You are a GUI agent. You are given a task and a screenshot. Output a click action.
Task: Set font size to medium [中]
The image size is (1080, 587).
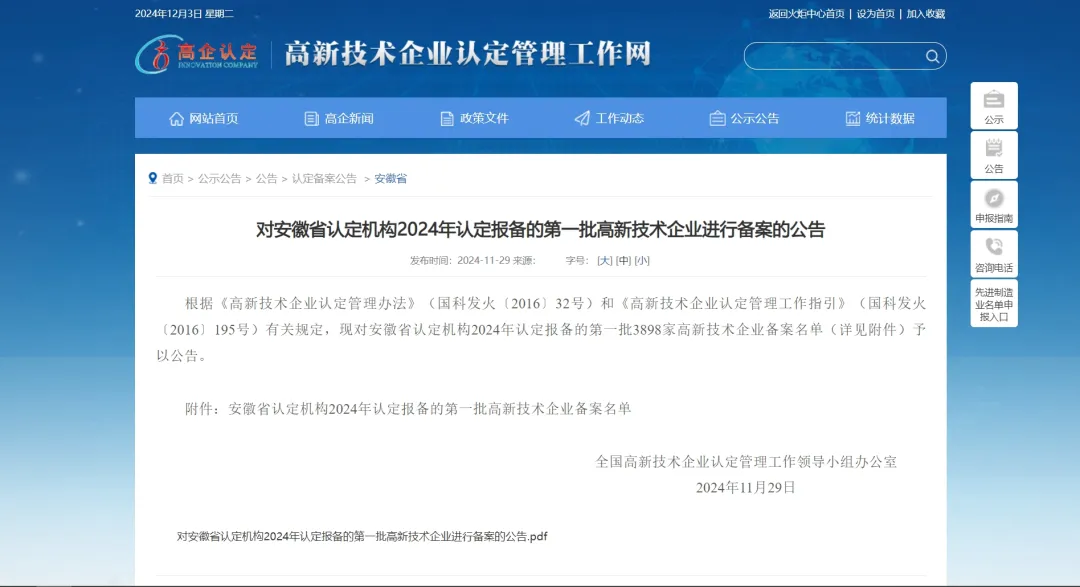pos(623,260)
